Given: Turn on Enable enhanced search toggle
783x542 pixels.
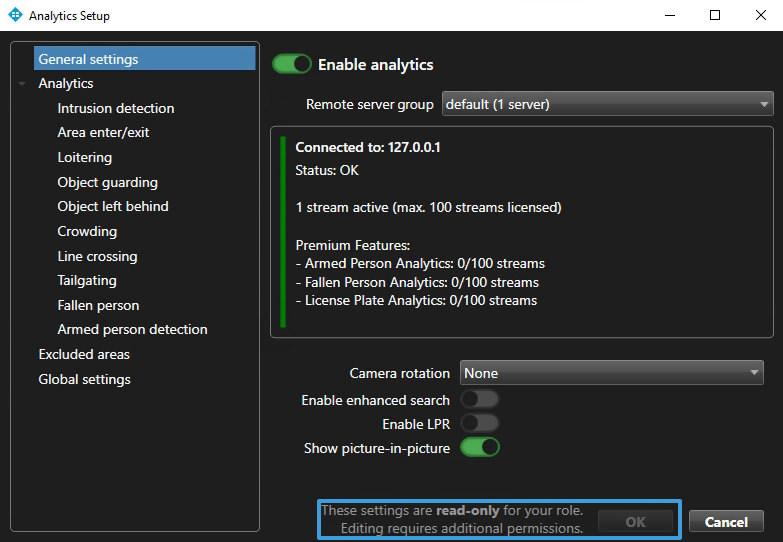Looking at the screenshot, I should point(479,399).
